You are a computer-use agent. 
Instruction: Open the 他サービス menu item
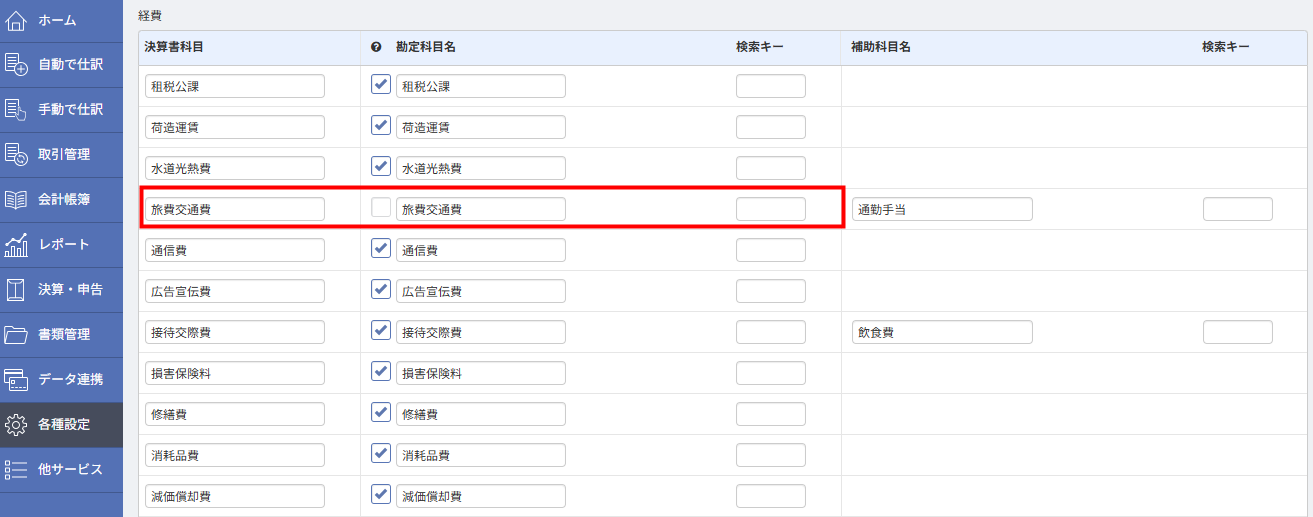70,469
